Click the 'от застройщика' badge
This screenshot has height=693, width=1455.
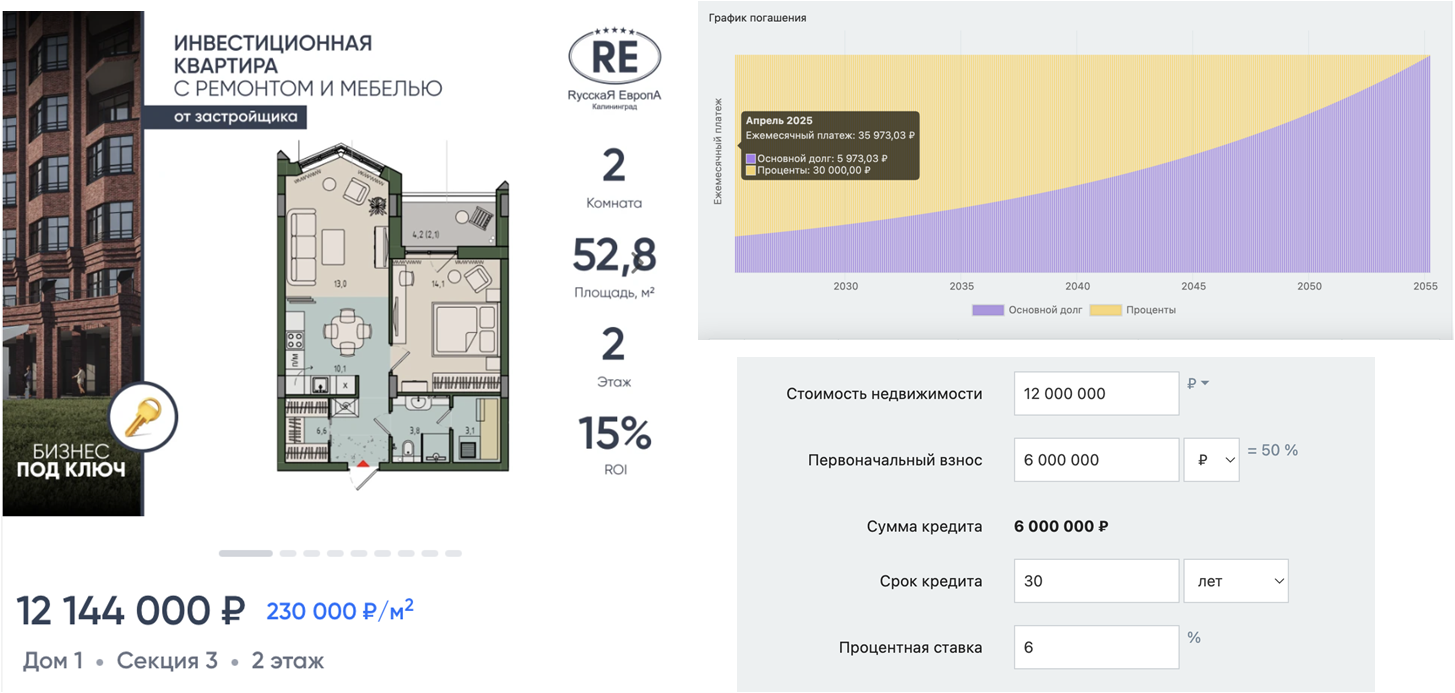pyautogui.click(x=225, y=117)
